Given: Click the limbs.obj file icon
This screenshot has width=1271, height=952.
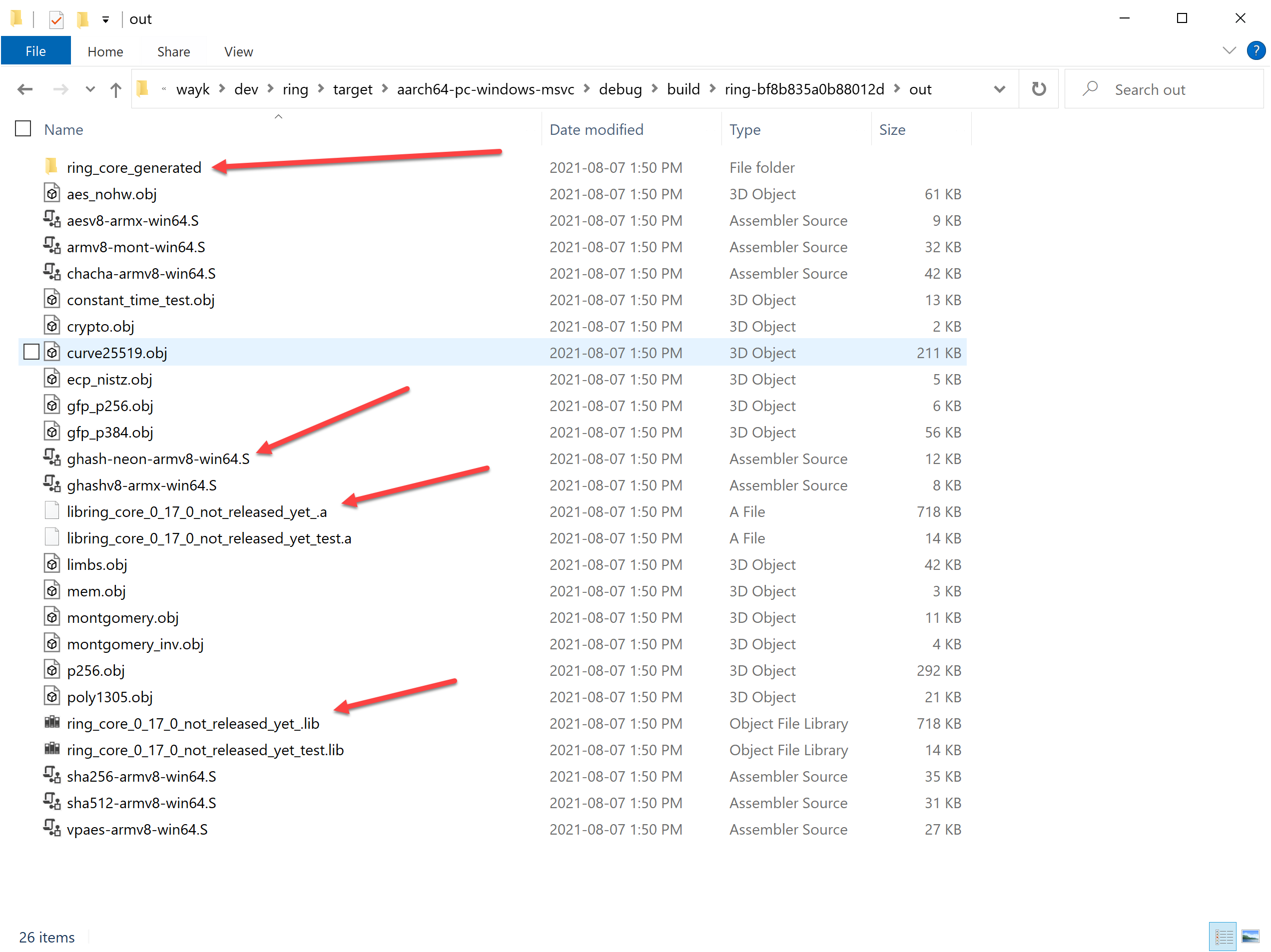Looking at the screenshot, I should point(52,563).
